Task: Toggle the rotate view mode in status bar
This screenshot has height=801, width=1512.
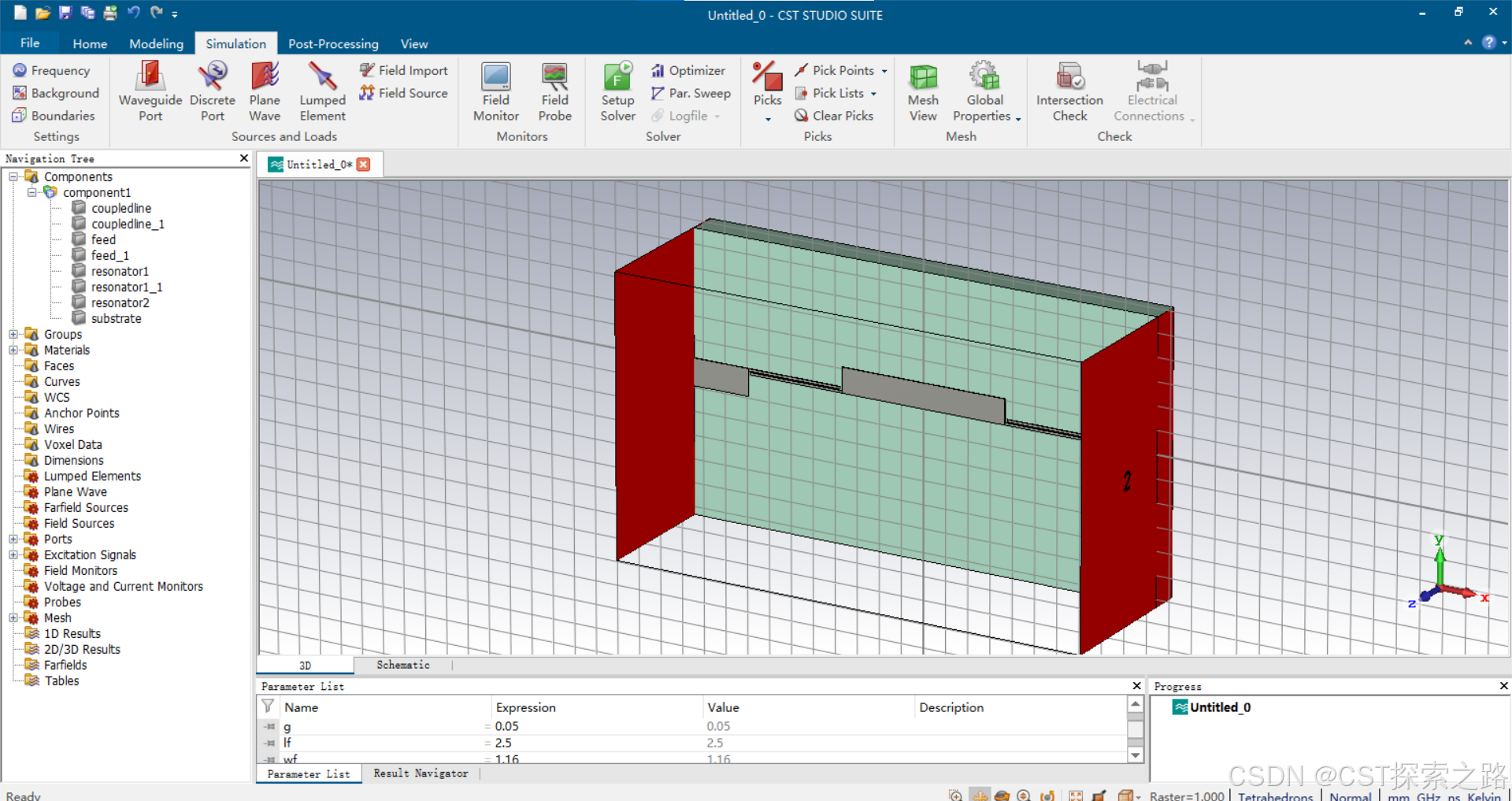Action: 1002,795
